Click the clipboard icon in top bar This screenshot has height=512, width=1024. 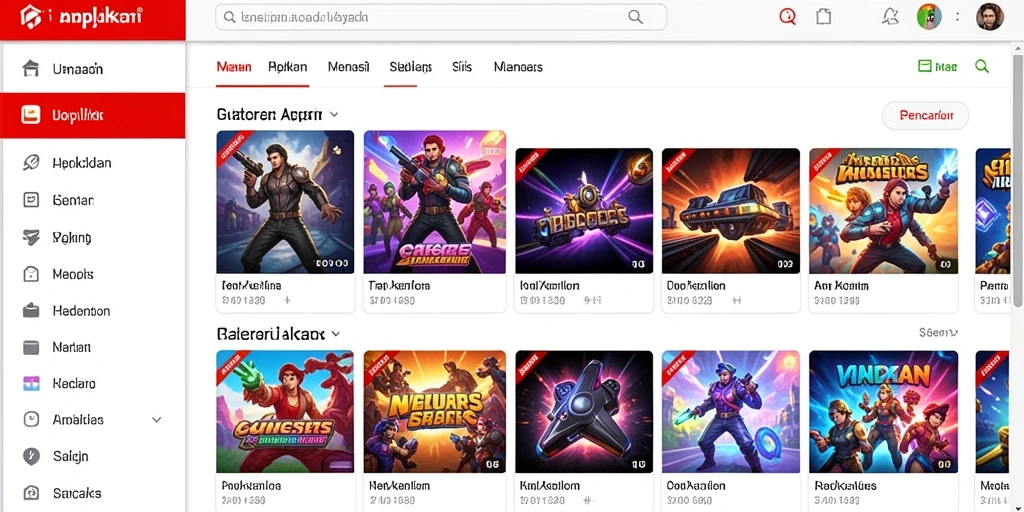tap(824, 17)
